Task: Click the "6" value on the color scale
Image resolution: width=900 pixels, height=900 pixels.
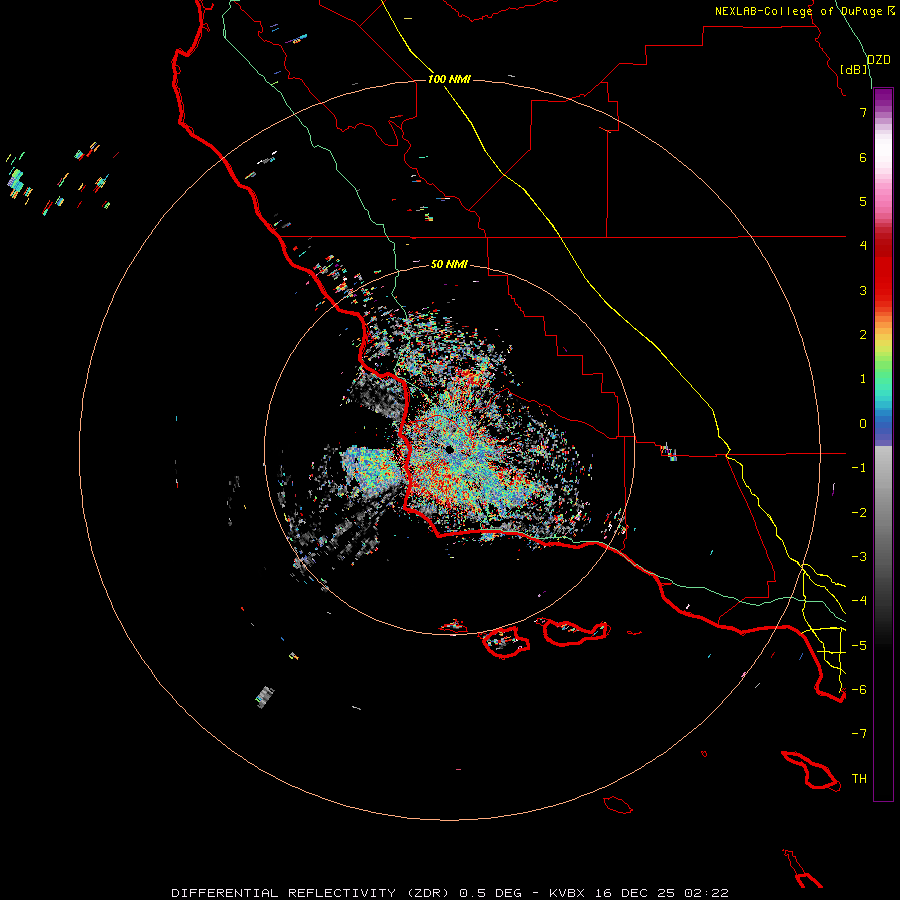Action: click(x=863, y=157)
